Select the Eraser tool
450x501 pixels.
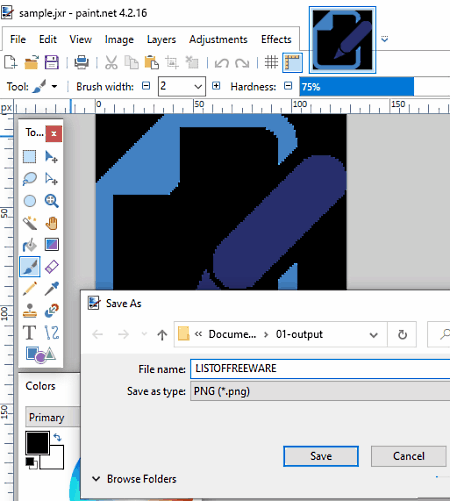[51, 267]
